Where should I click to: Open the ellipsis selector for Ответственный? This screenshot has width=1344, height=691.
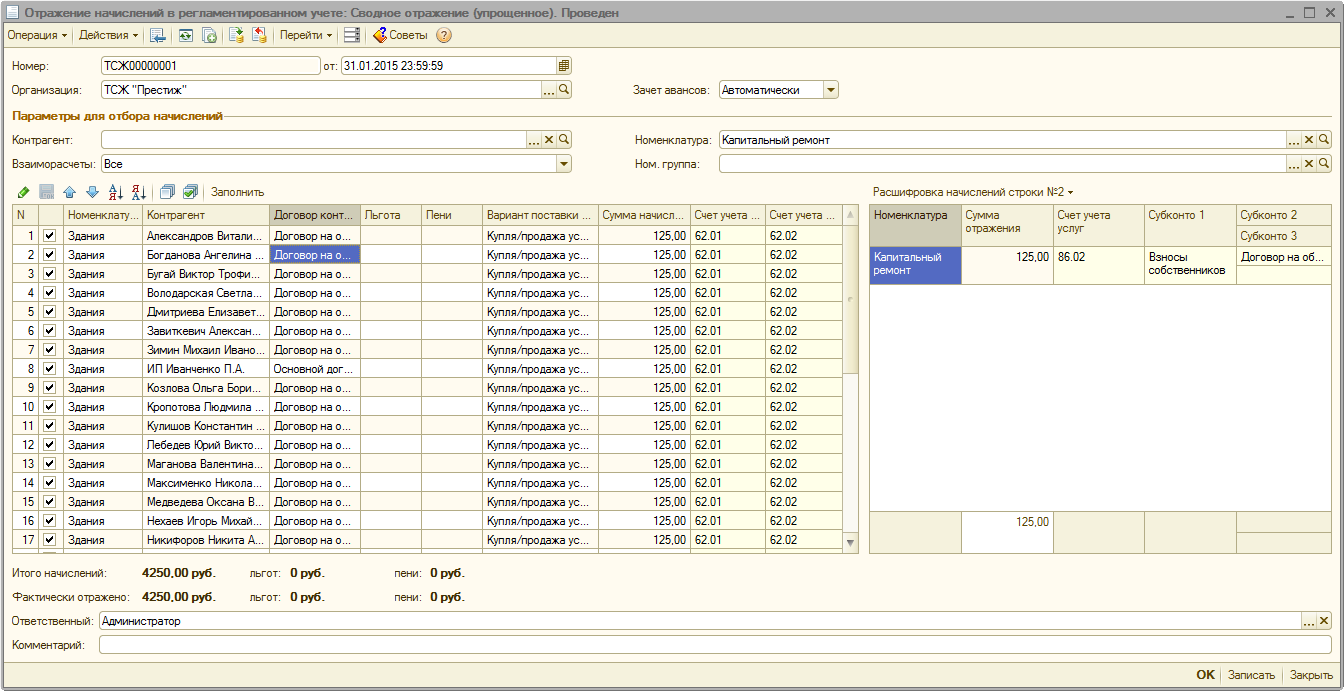click(x=1308, y=622)
